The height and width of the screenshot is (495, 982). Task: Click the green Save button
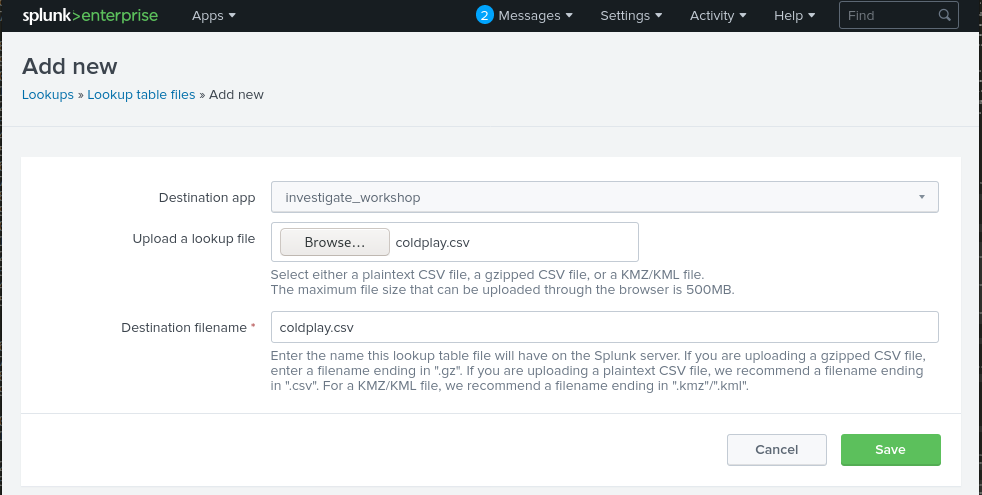click(x=890, y=450)
